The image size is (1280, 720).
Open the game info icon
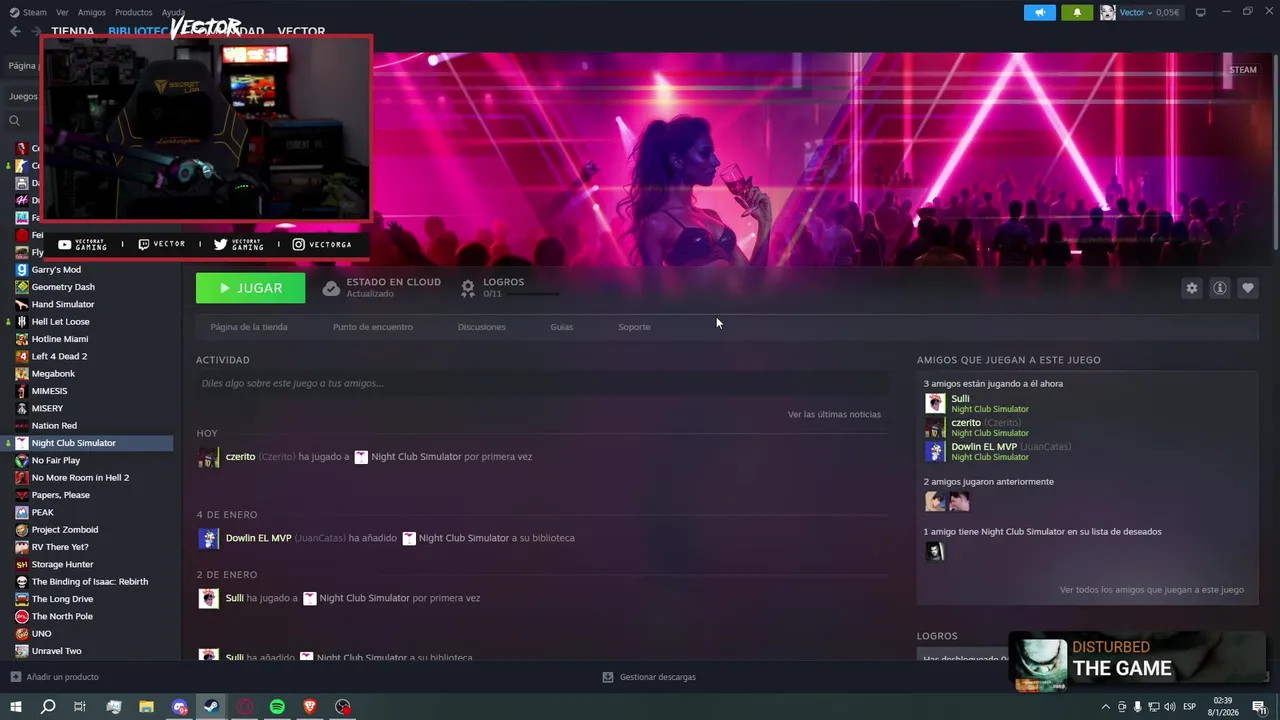(x=1219, y=288)
